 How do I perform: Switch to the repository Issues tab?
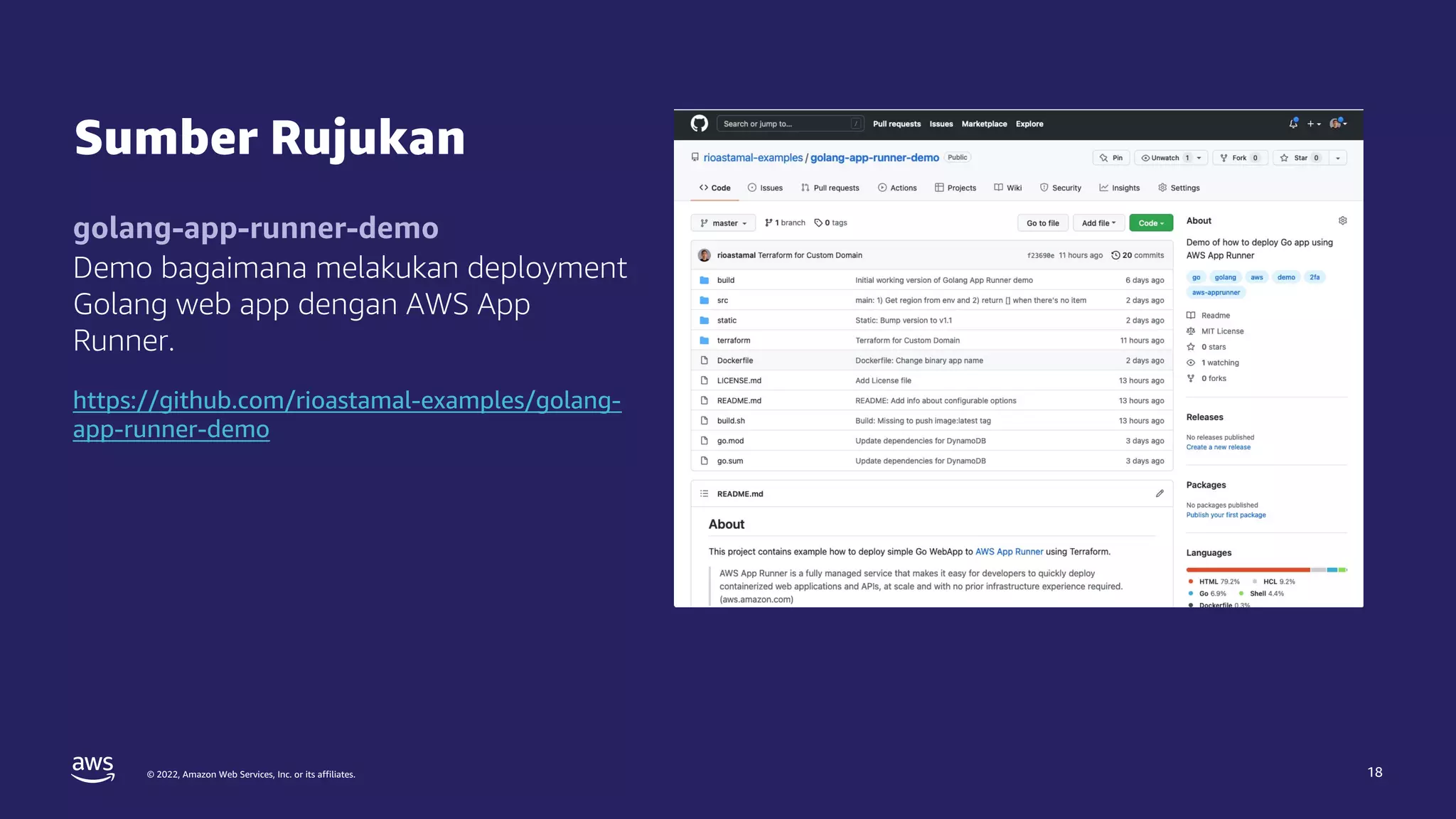(x=765, y=188)
